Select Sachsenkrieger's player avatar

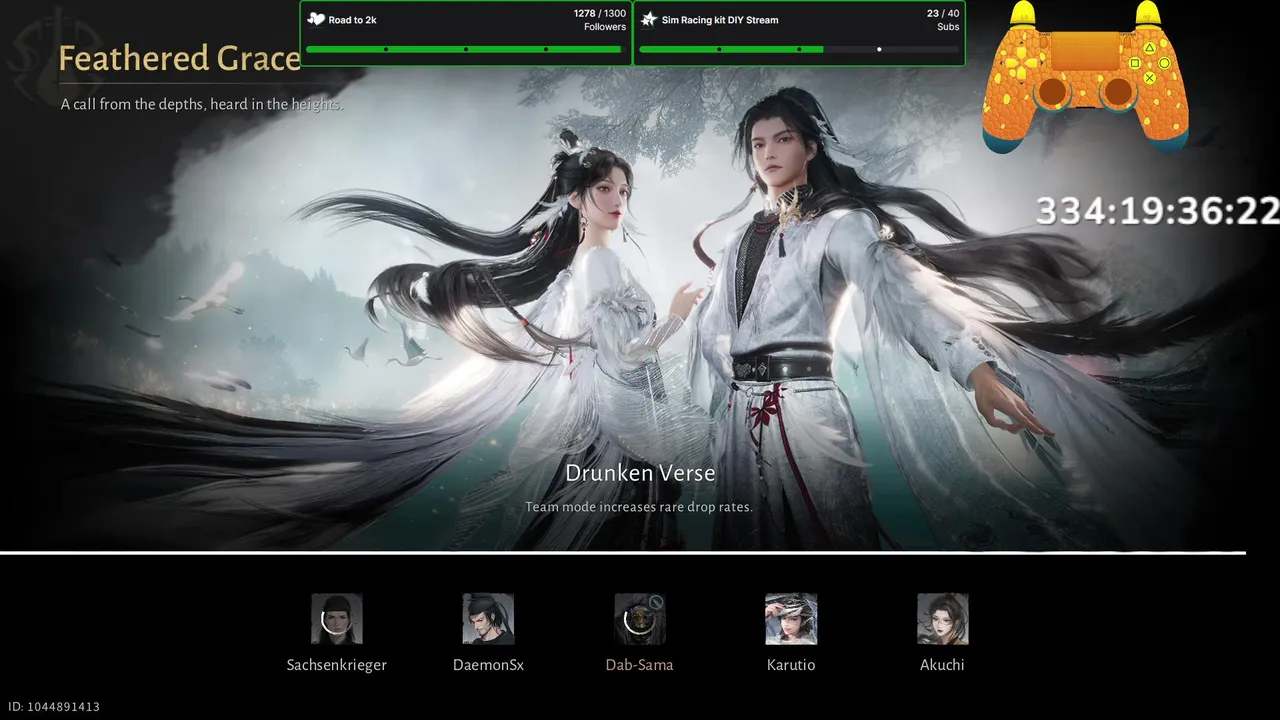coord(336,619)
